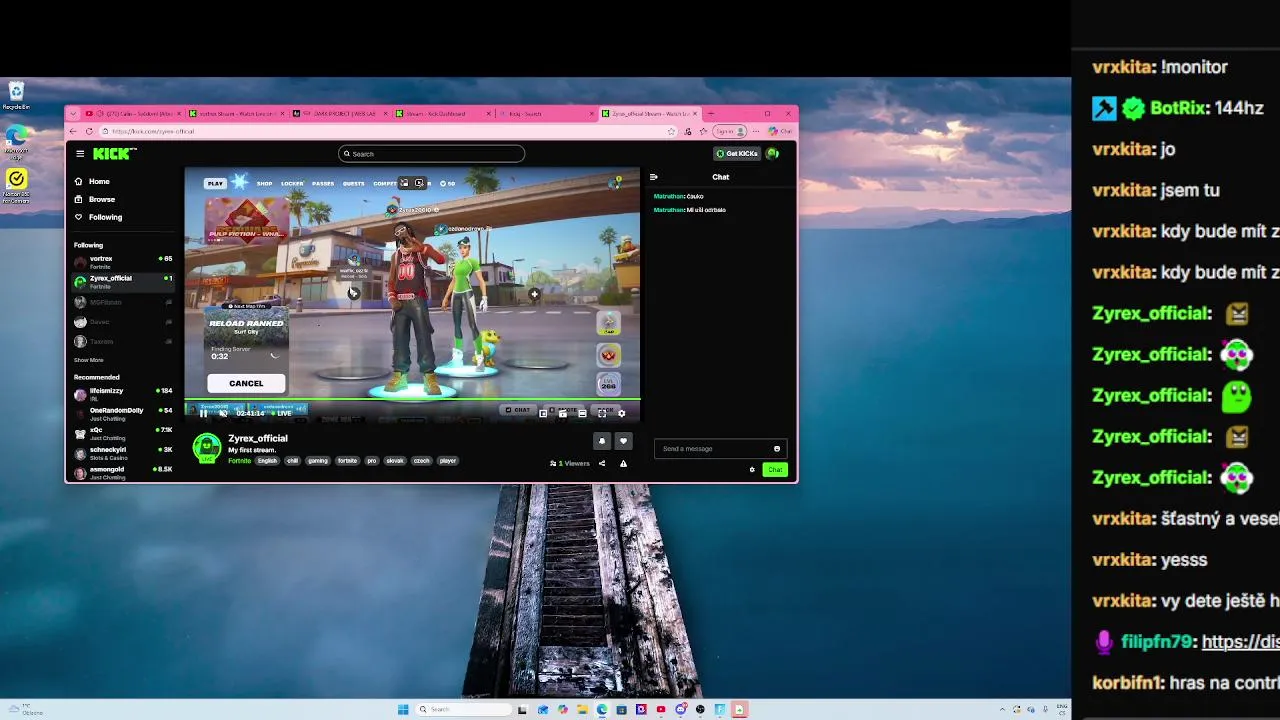Click Cancel on the matchmaking queue
The image size is (1280, 720).
pyautogui.click(x=246, y=383)
